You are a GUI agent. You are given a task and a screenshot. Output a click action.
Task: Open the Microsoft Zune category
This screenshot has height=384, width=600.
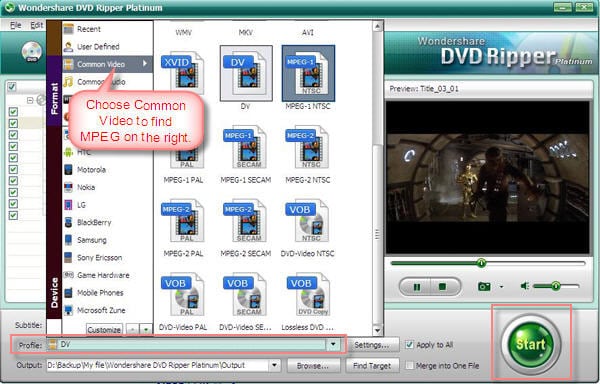point(108,310)
